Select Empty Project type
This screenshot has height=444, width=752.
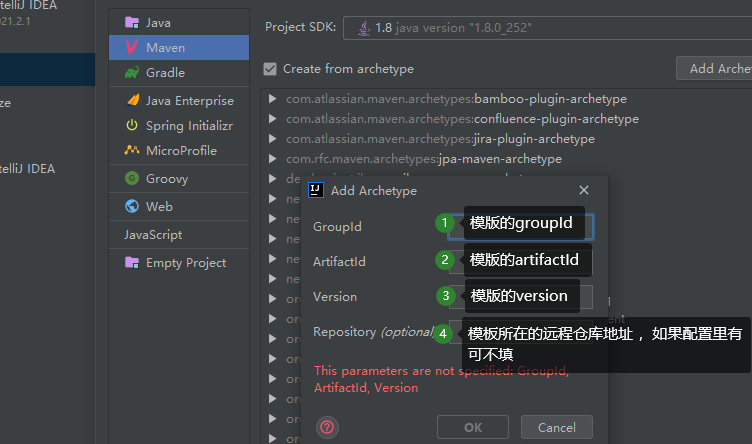point(179,263)
